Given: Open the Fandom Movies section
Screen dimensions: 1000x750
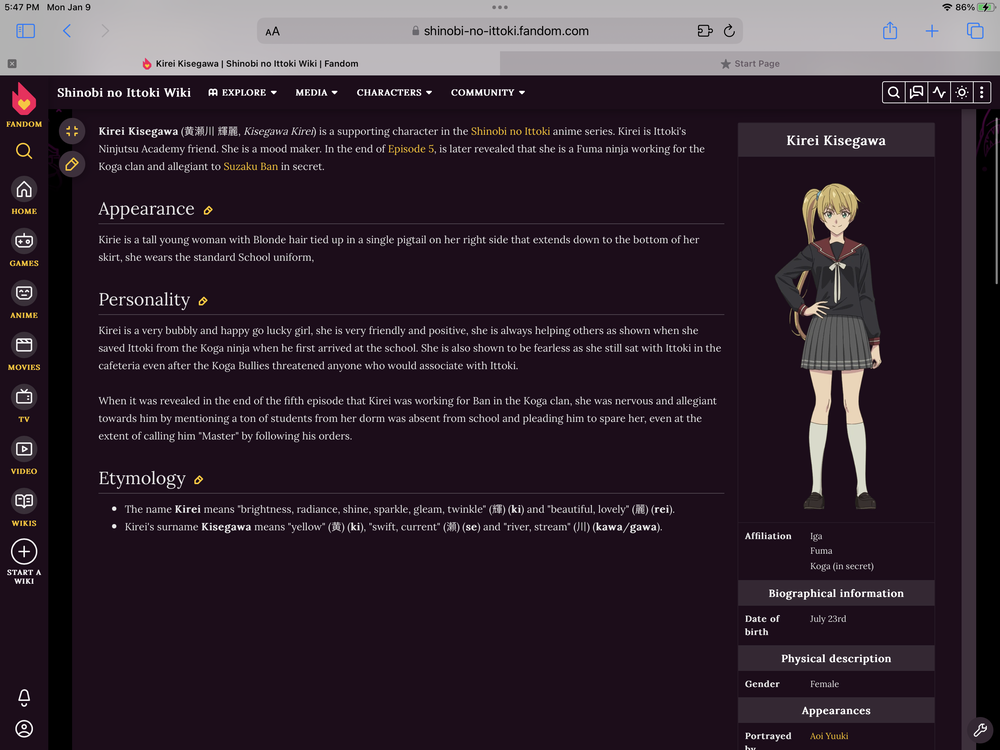Looking at the screenshot, I should (x=24, y=353).
